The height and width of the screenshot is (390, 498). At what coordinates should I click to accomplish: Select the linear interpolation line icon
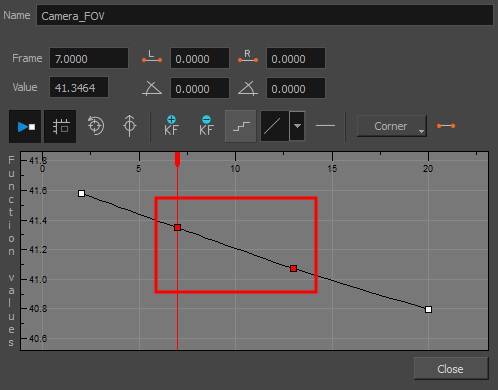click(274, 126)
